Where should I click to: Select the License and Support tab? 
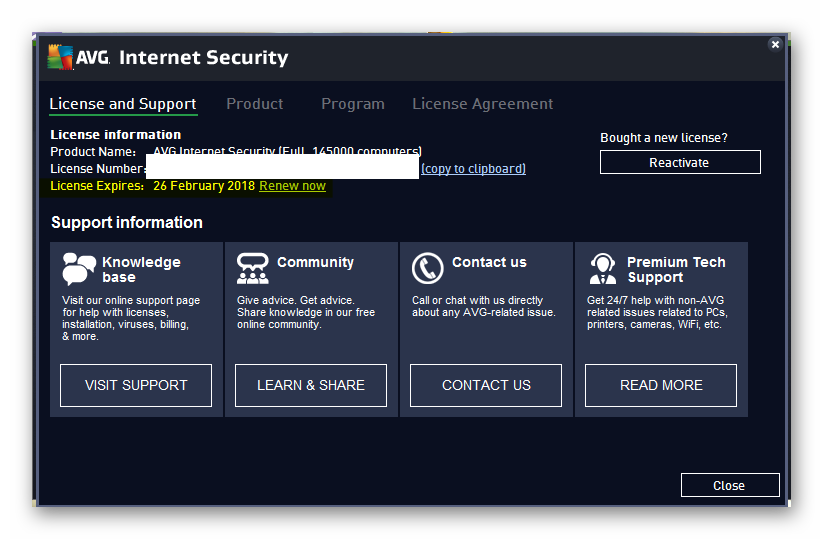coord(123,104)
